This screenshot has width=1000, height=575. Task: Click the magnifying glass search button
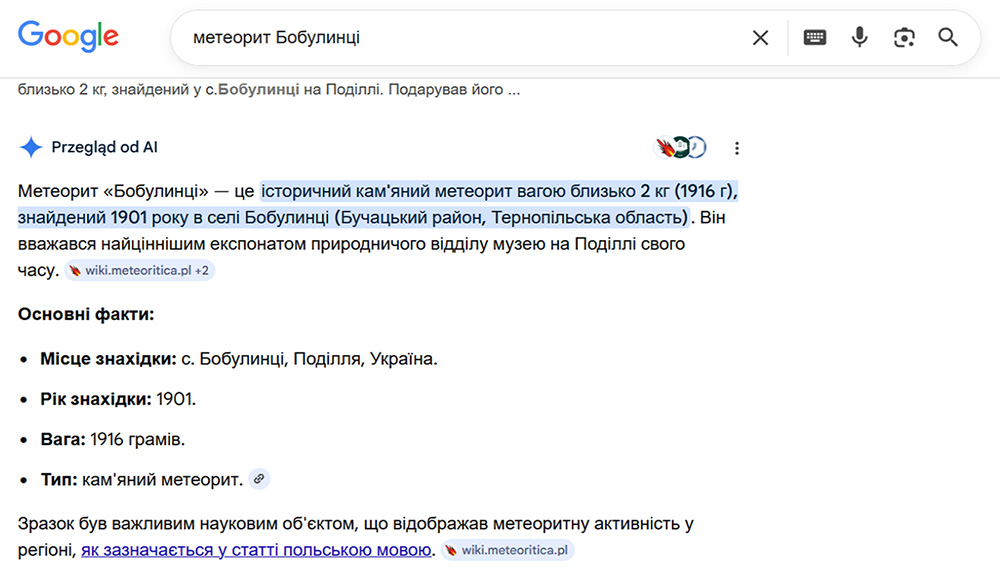pyautogui.click(x=948, y=38)
